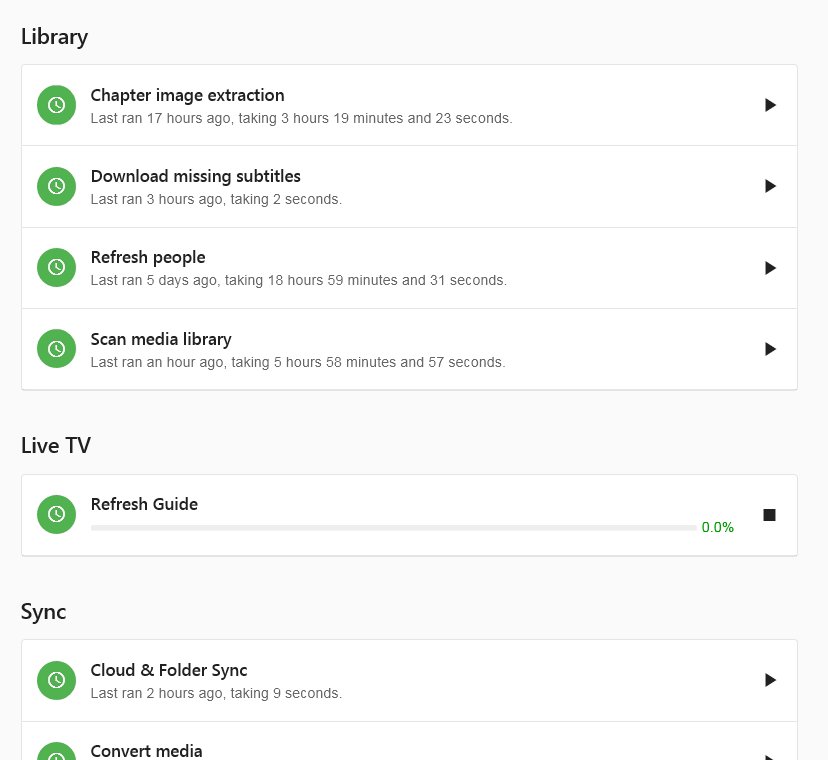Click the Cloud & Folder Sync clock icon
Screen dimensions: 828x760
[57, 680]
